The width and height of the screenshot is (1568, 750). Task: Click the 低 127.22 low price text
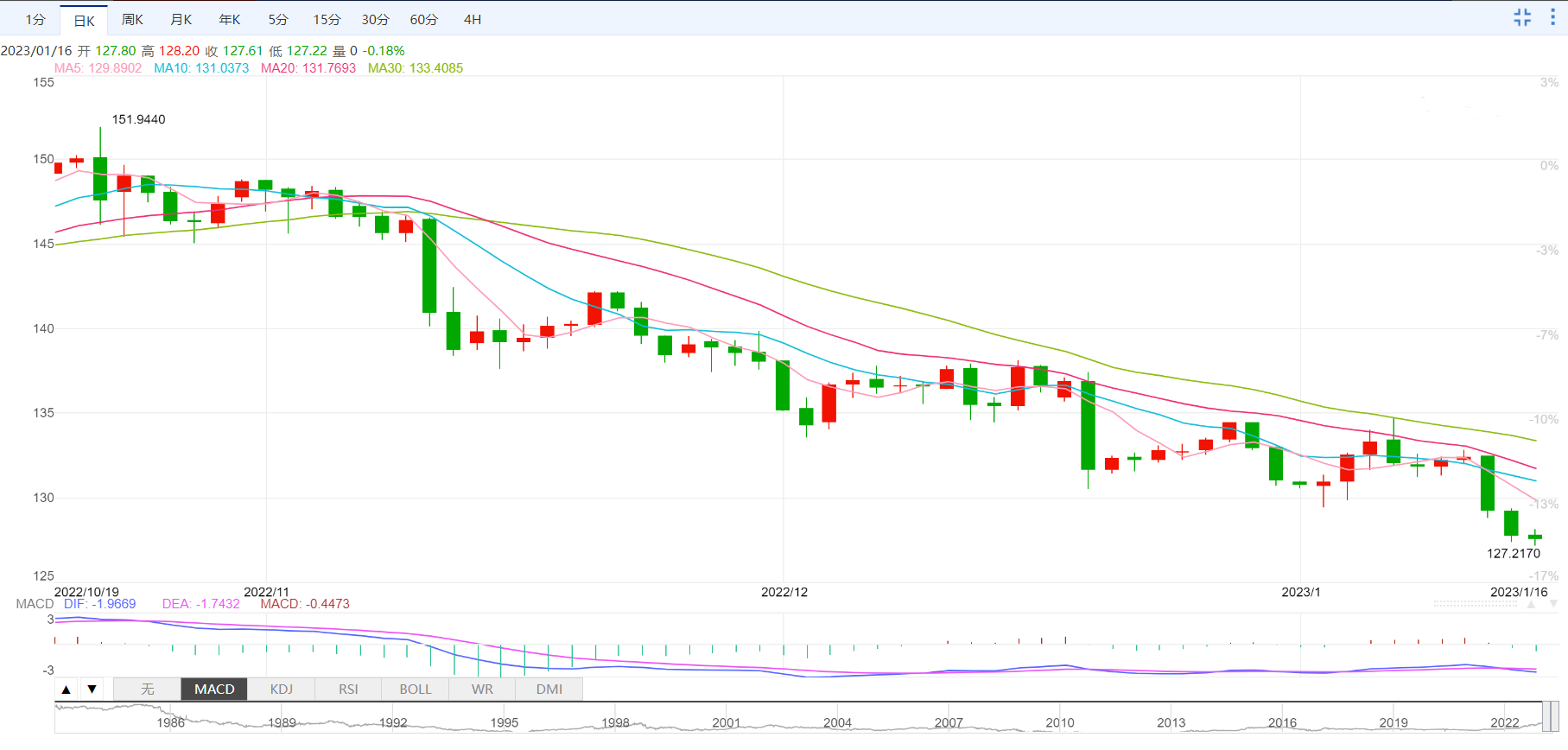[298, 51]
